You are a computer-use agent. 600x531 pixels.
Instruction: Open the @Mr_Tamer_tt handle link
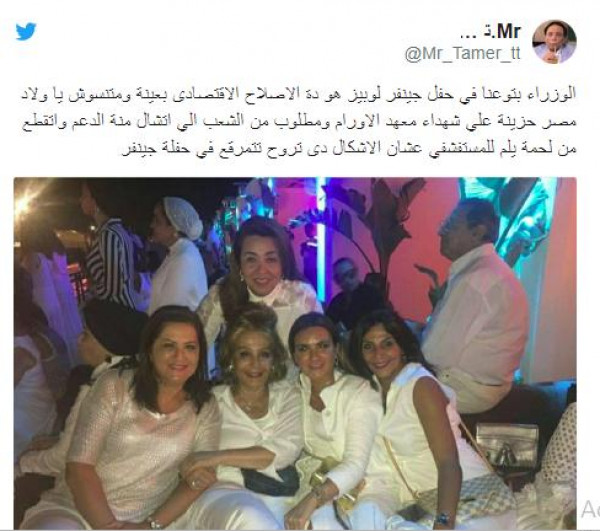pyautogui.click(x=463, y=53)
